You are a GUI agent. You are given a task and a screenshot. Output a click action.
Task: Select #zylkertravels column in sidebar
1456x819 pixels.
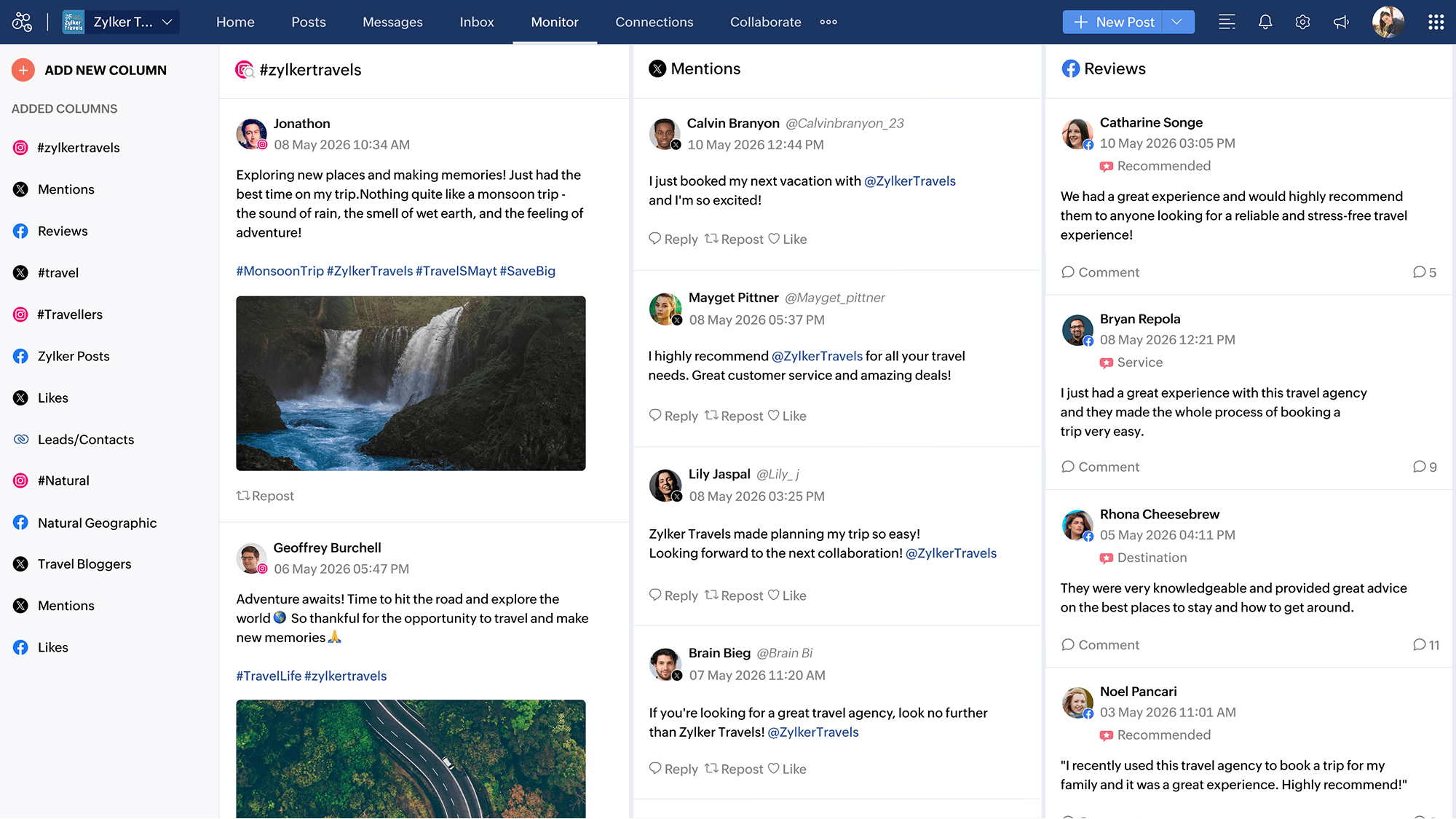pyautogui.click(x=79, y=148)
